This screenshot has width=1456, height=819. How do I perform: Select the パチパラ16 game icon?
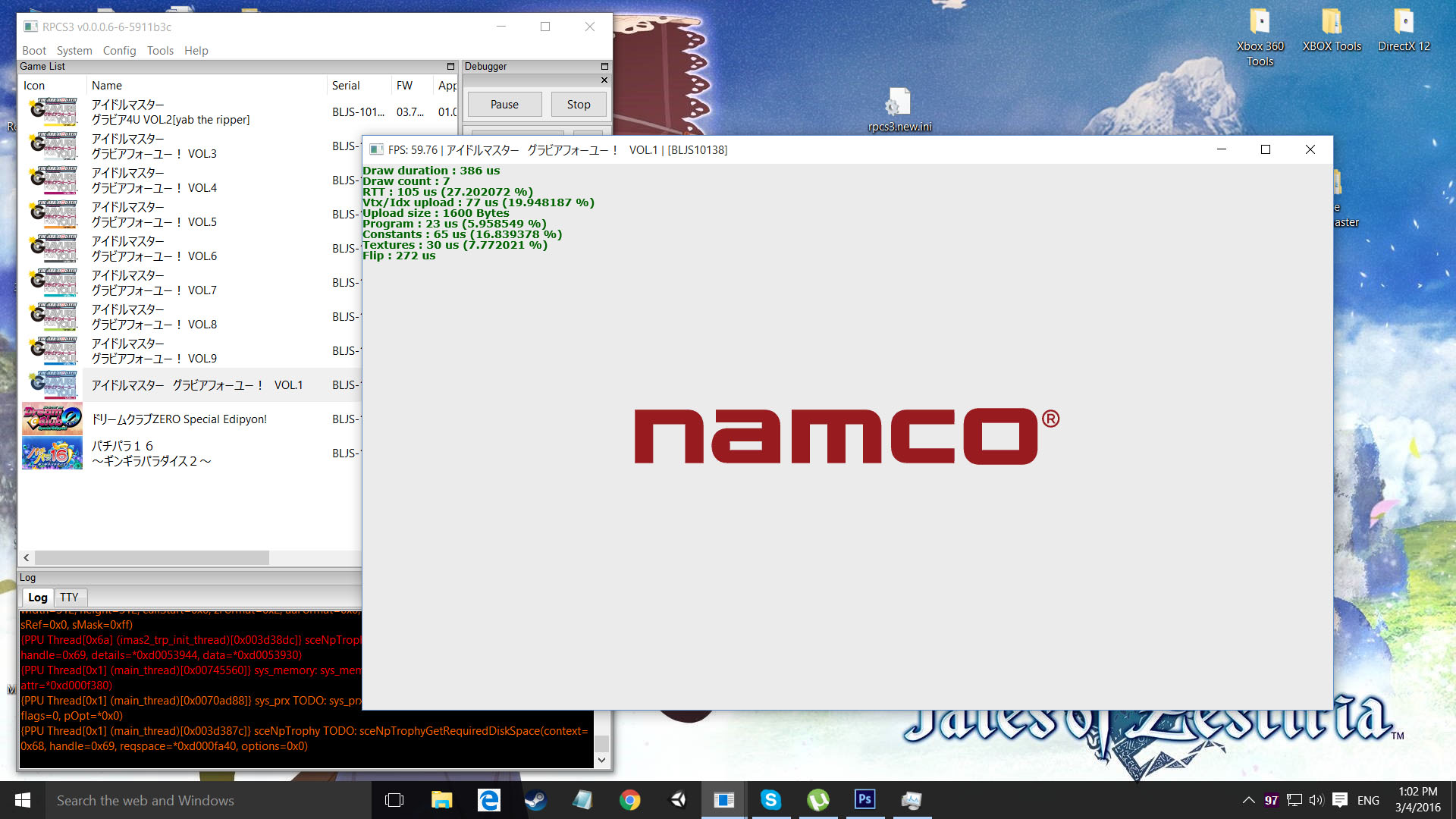pyautogui.click(x=52, y=453)
